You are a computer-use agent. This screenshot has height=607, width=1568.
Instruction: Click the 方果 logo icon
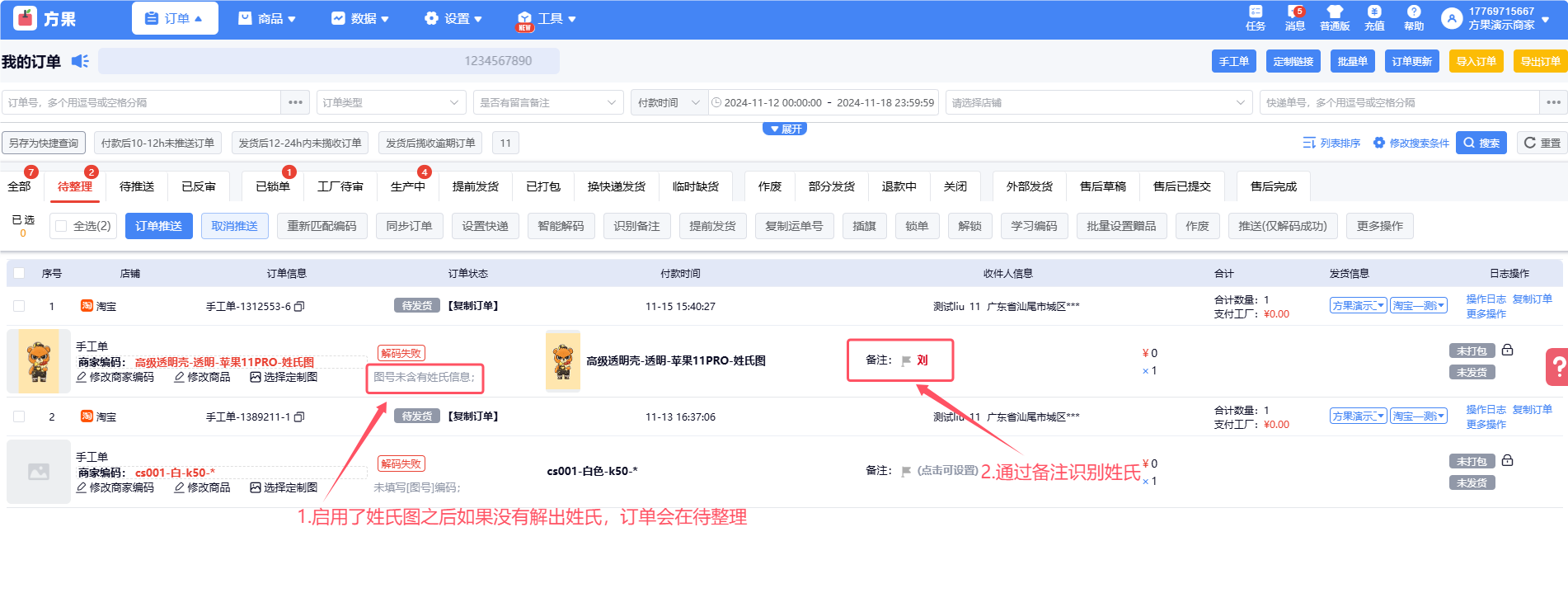(26, 18)
